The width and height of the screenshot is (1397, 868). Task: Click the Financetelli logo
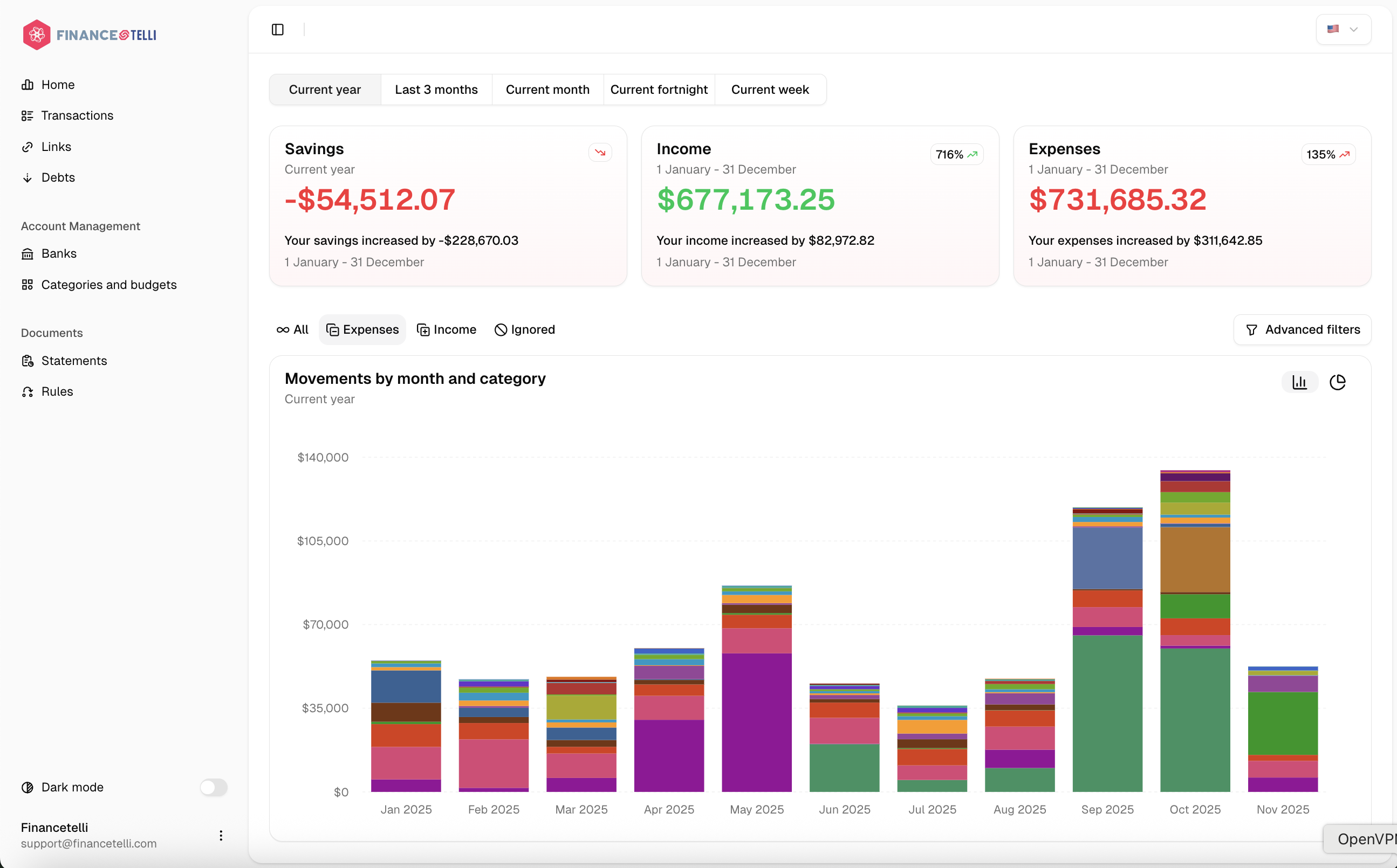[90, 35]
